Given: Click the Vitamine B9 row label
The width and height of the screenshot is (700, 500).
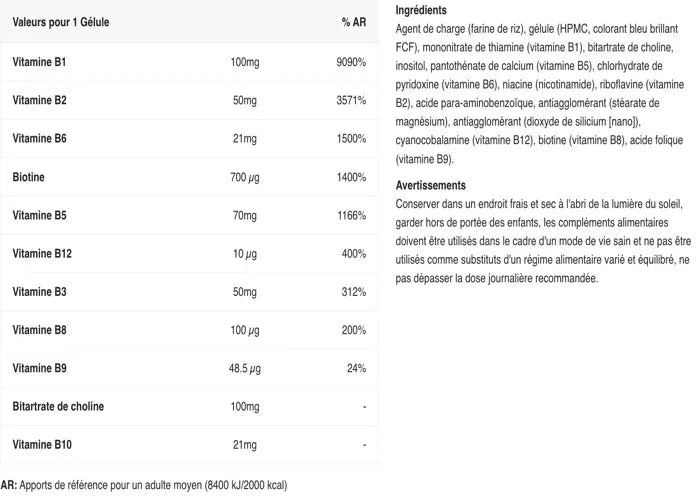Looking at the screenshot, I should pos(39,368).
